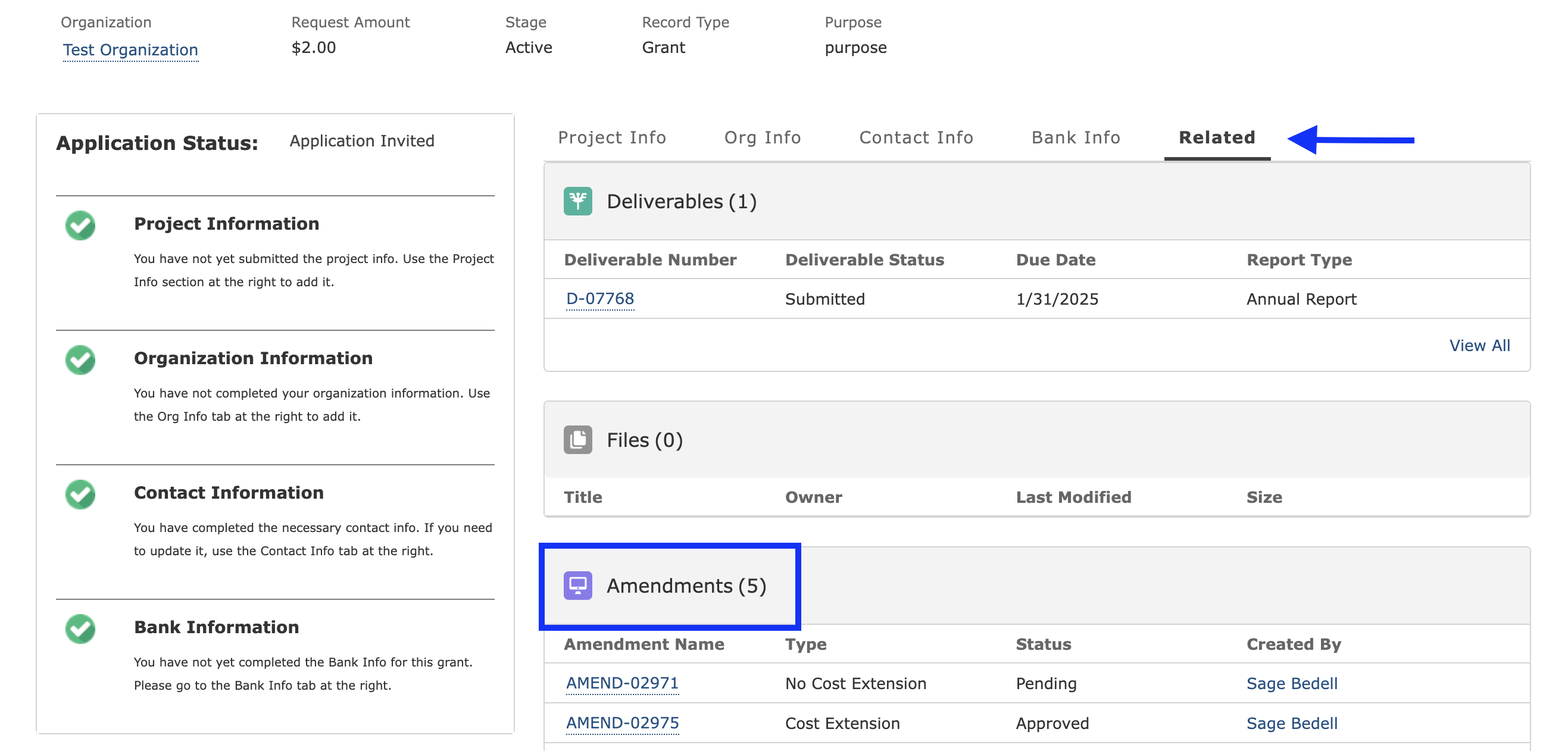Click the Grant record type value

[x=663, y=48]
